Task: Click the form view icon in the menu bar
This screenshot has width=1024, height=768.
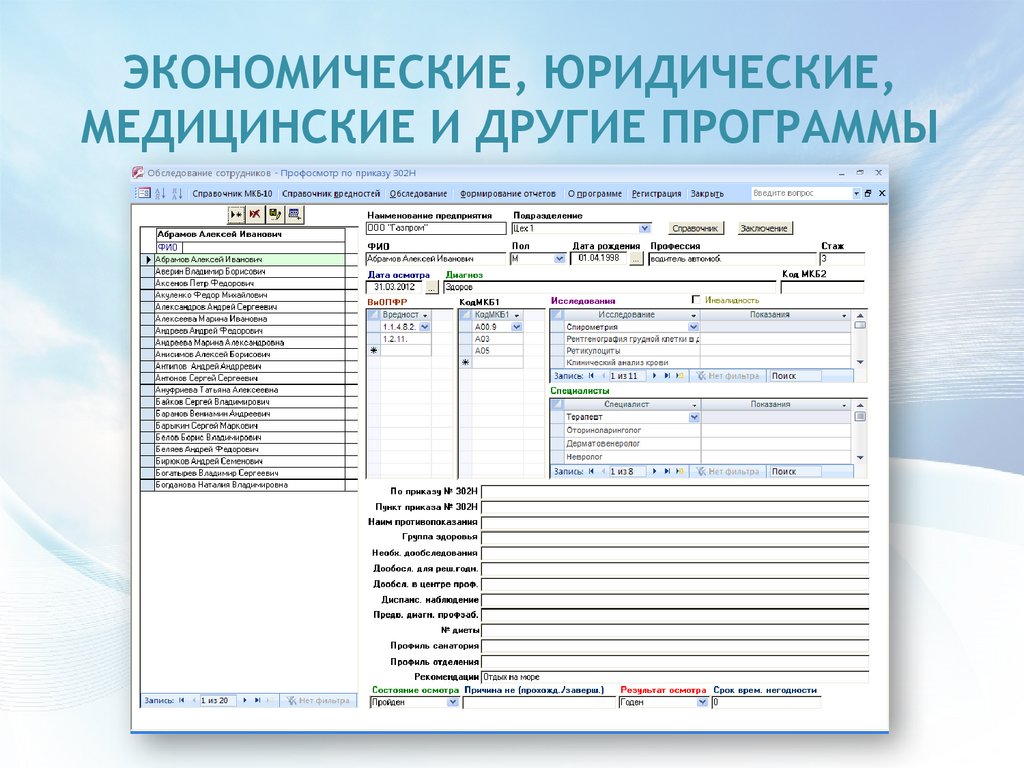Action: click(142, 193)
